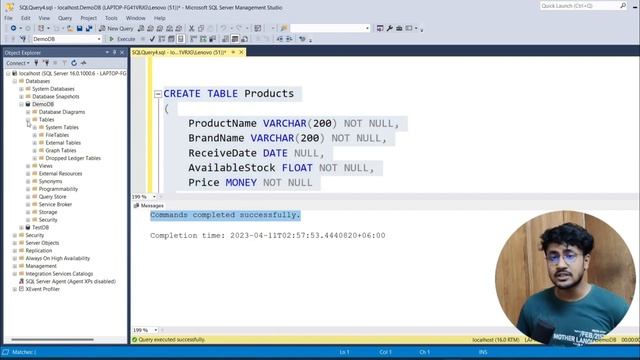Click the Object Explorer horizontal scrollbar
Viewport: 640px width, 360px height.
coord(52,339)
